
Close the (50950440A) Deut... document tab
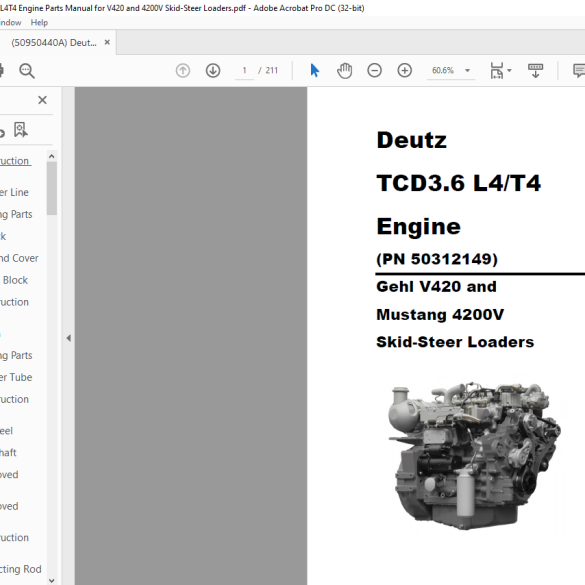(x=107, y=43)
